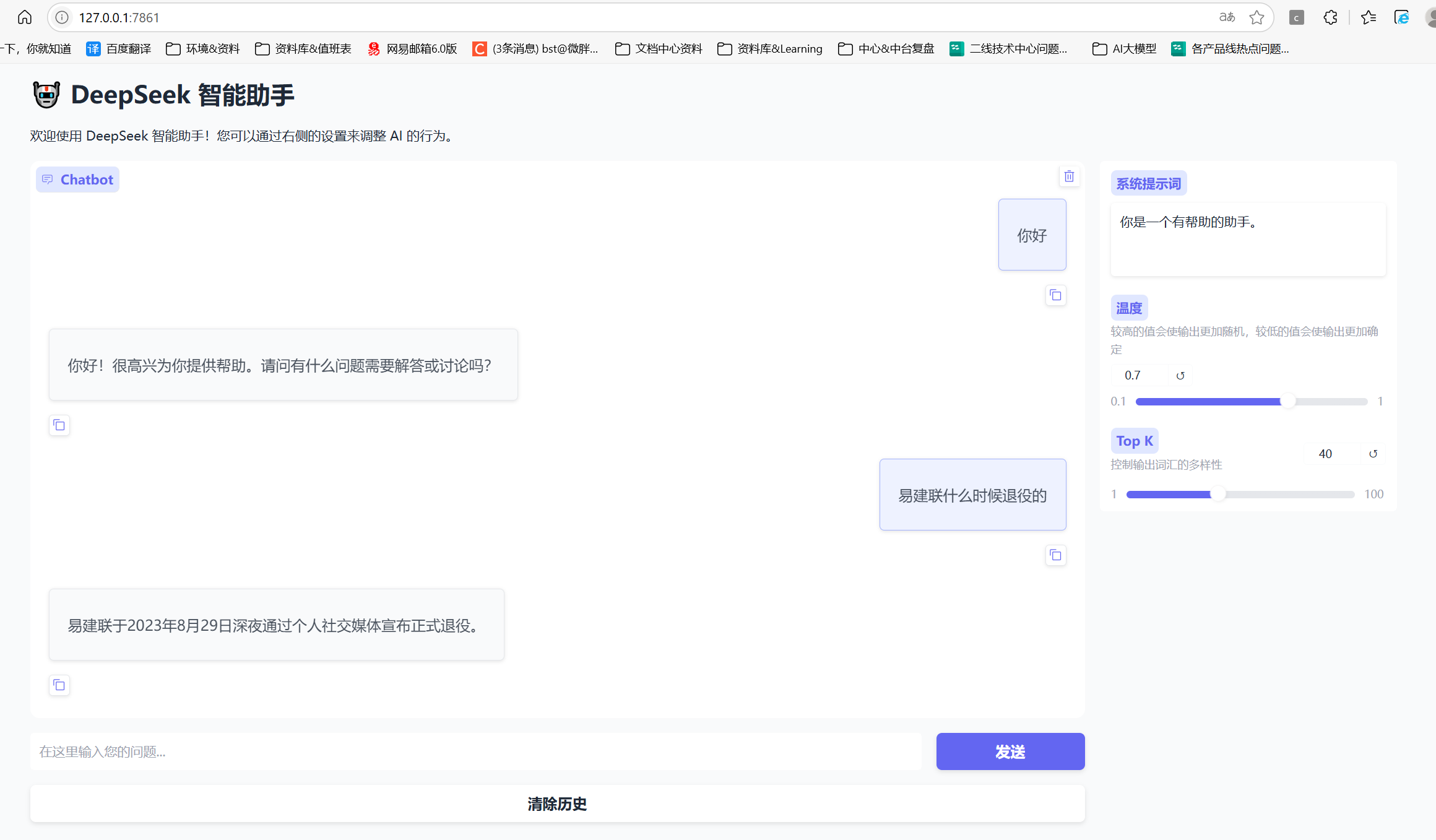Focus the question input text box

tap(475, 751)
